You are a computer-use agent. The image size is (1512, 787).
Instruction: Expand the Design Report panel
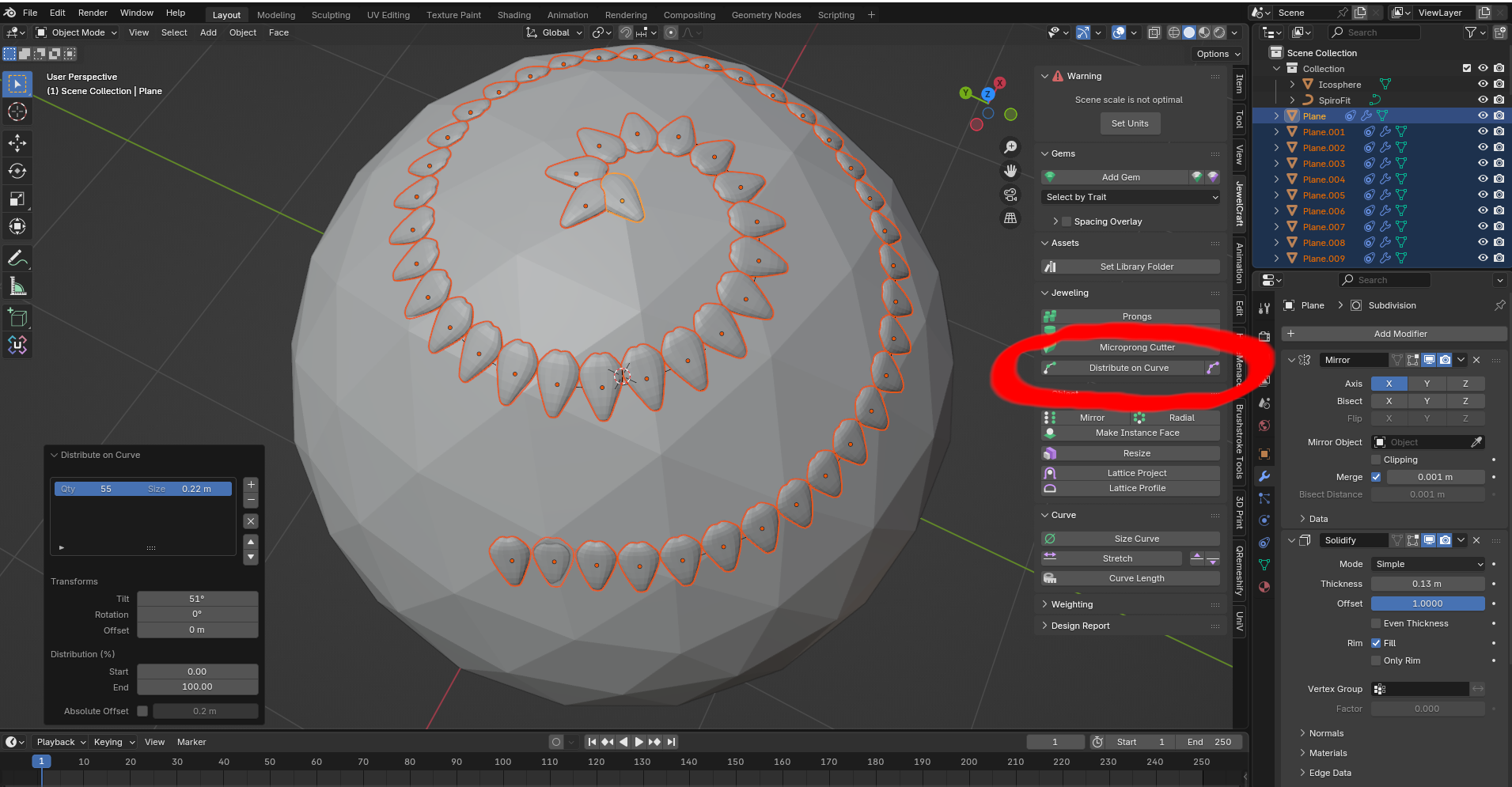point(1080,626)
